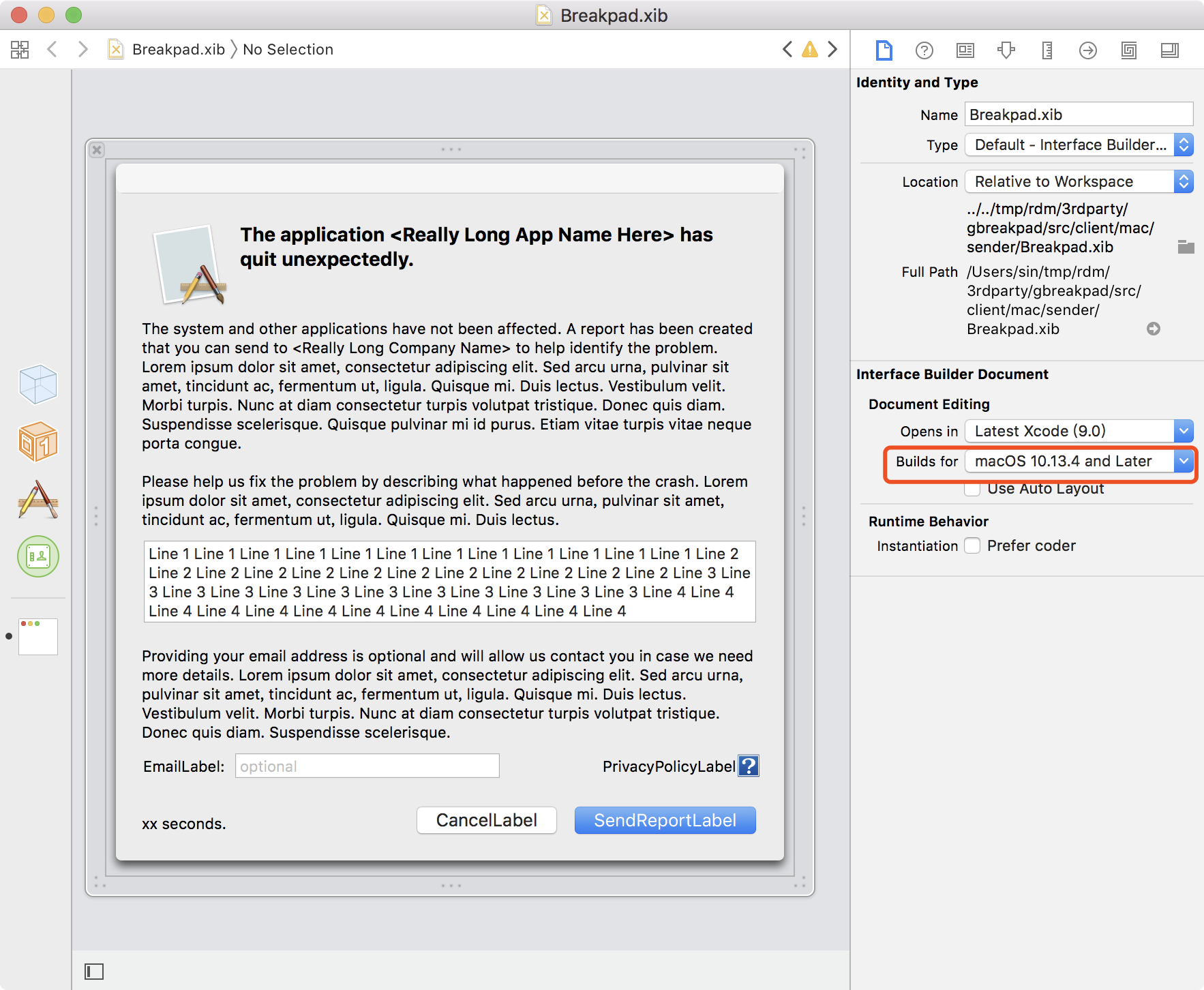
Task: Select the quit unexpectedly headline
Action: 477,247
